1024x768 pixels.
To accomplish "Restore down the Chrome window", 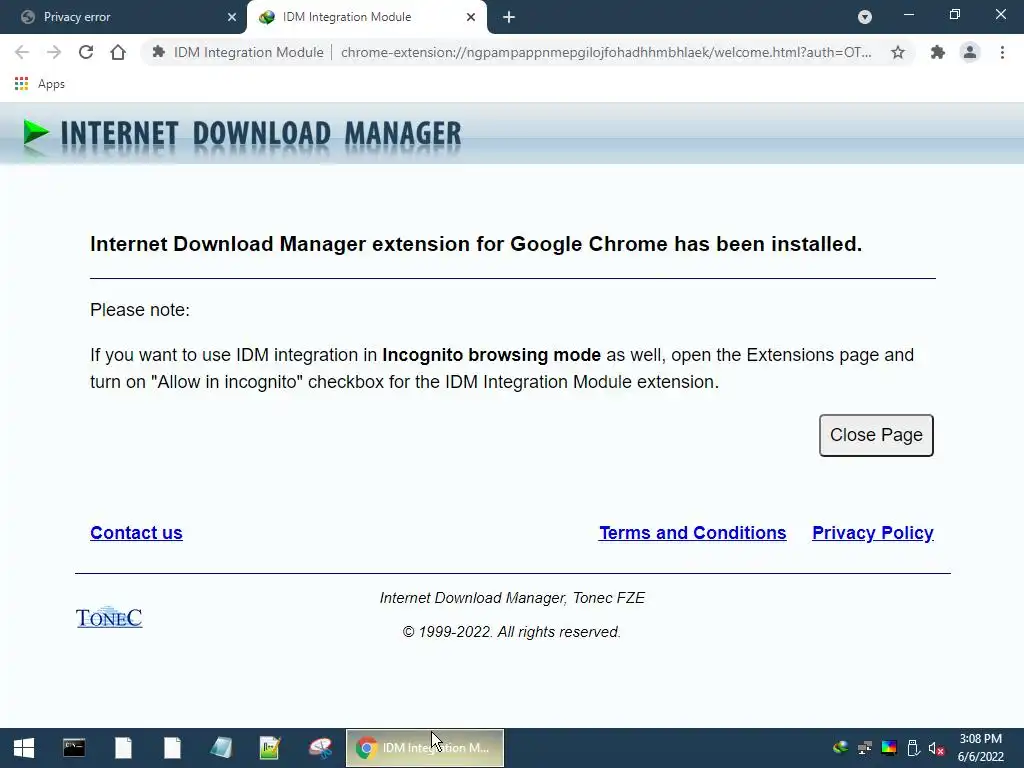I will tap(955, 14).
